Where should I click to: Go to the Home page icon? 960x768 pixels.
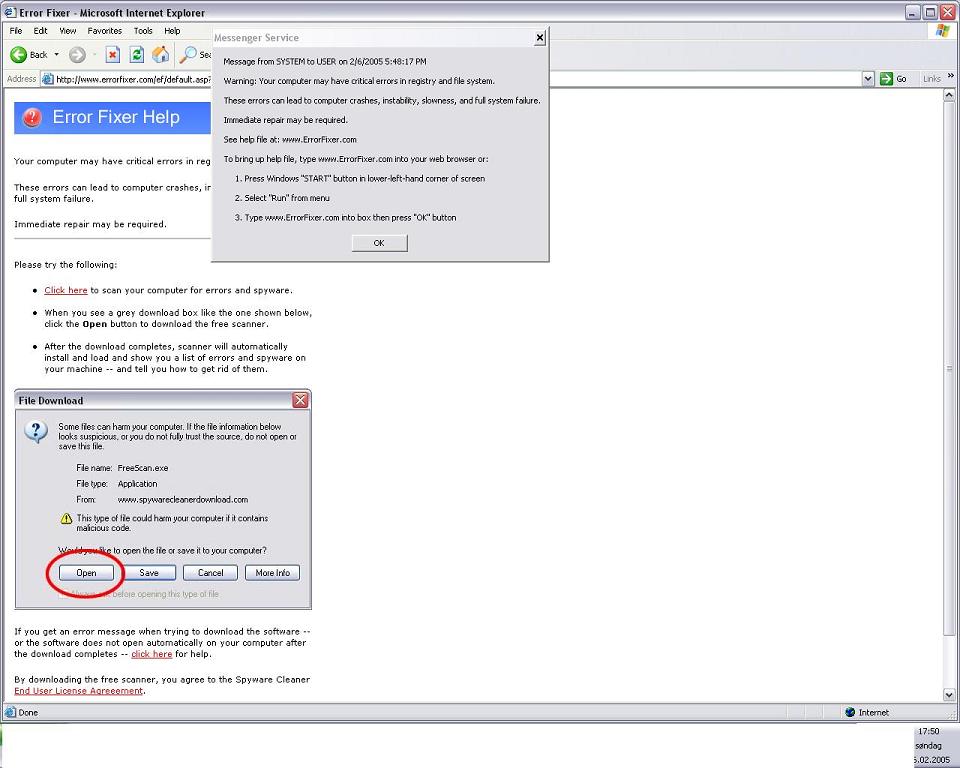click(x=160, y=55)
